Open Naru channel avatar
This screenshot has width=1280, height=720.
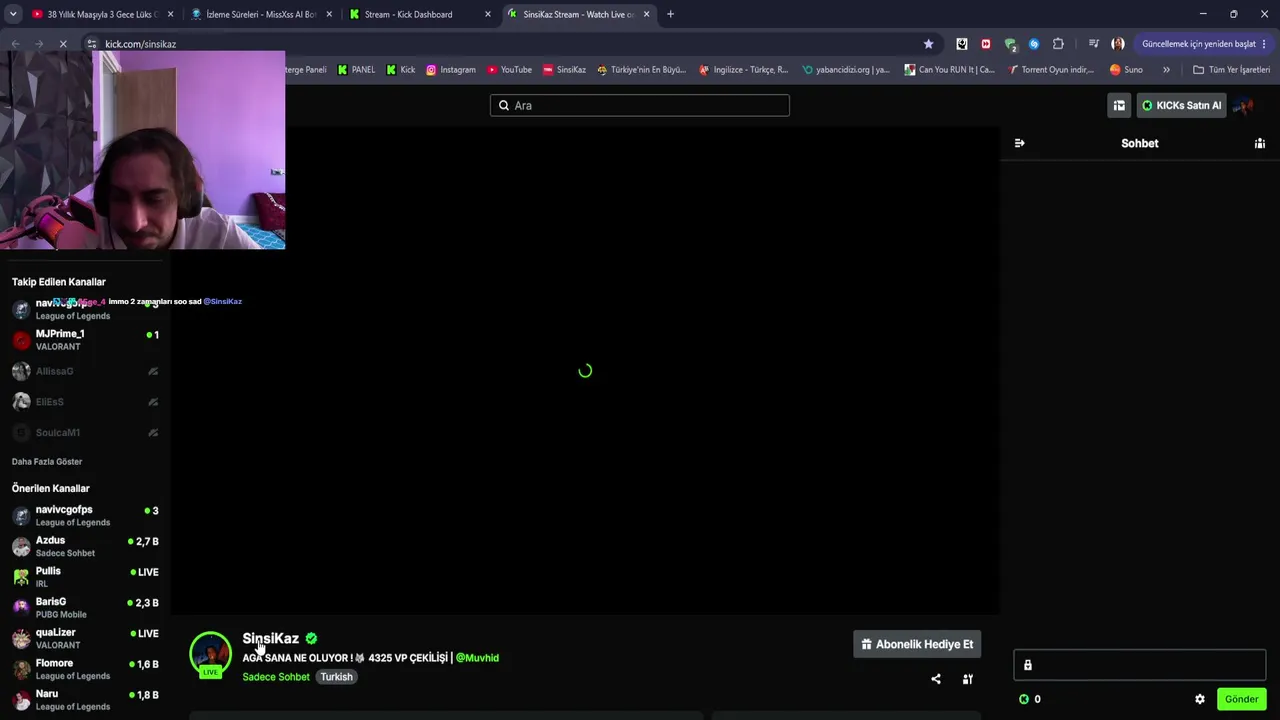tap(21, 699)
